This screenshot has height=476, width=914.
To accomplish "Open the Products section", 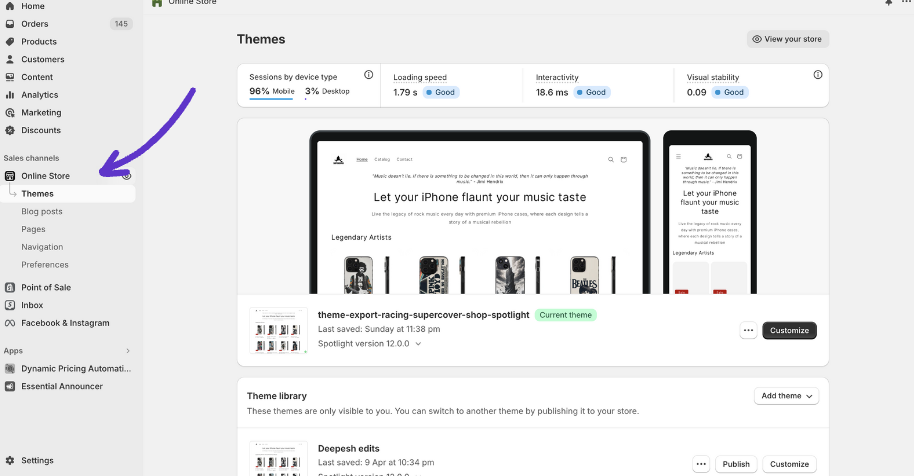I will 38,41.
